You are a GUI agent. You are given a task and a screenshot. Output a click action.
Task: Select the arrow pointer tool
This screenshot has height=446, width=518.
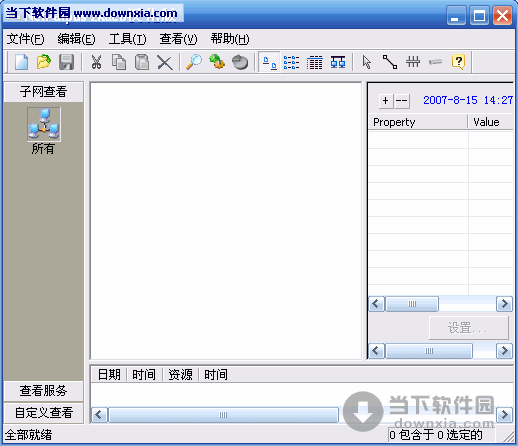click(367, 62)
